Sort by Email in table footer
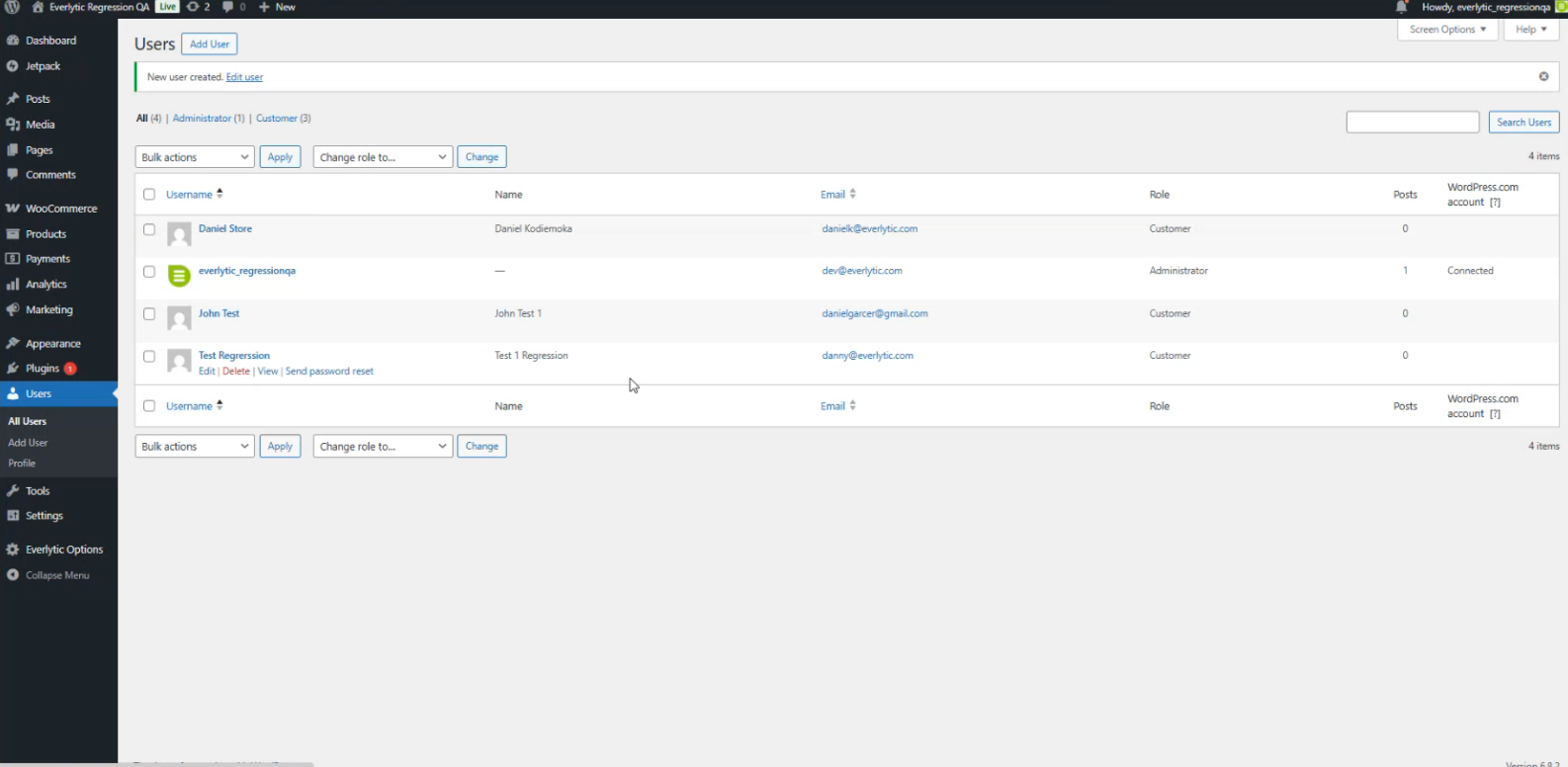Screen dimensions: 1568x767 point(838,406)
